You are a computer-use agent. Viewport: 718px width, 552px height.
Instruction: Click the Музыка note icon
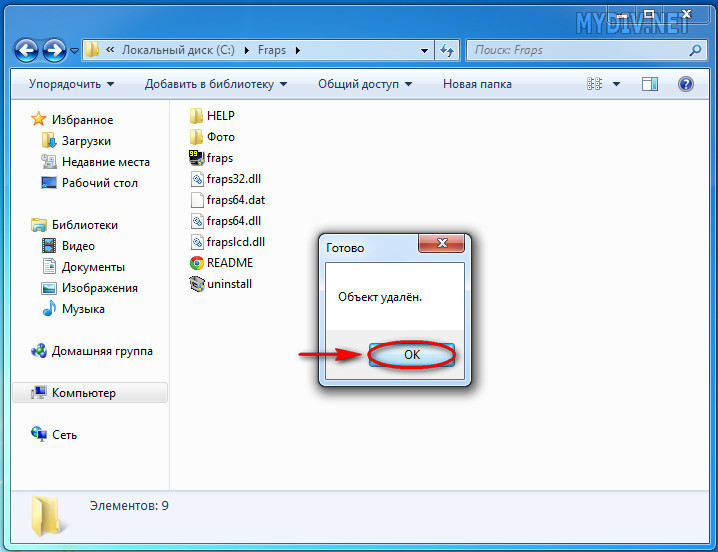coord(49,308)
